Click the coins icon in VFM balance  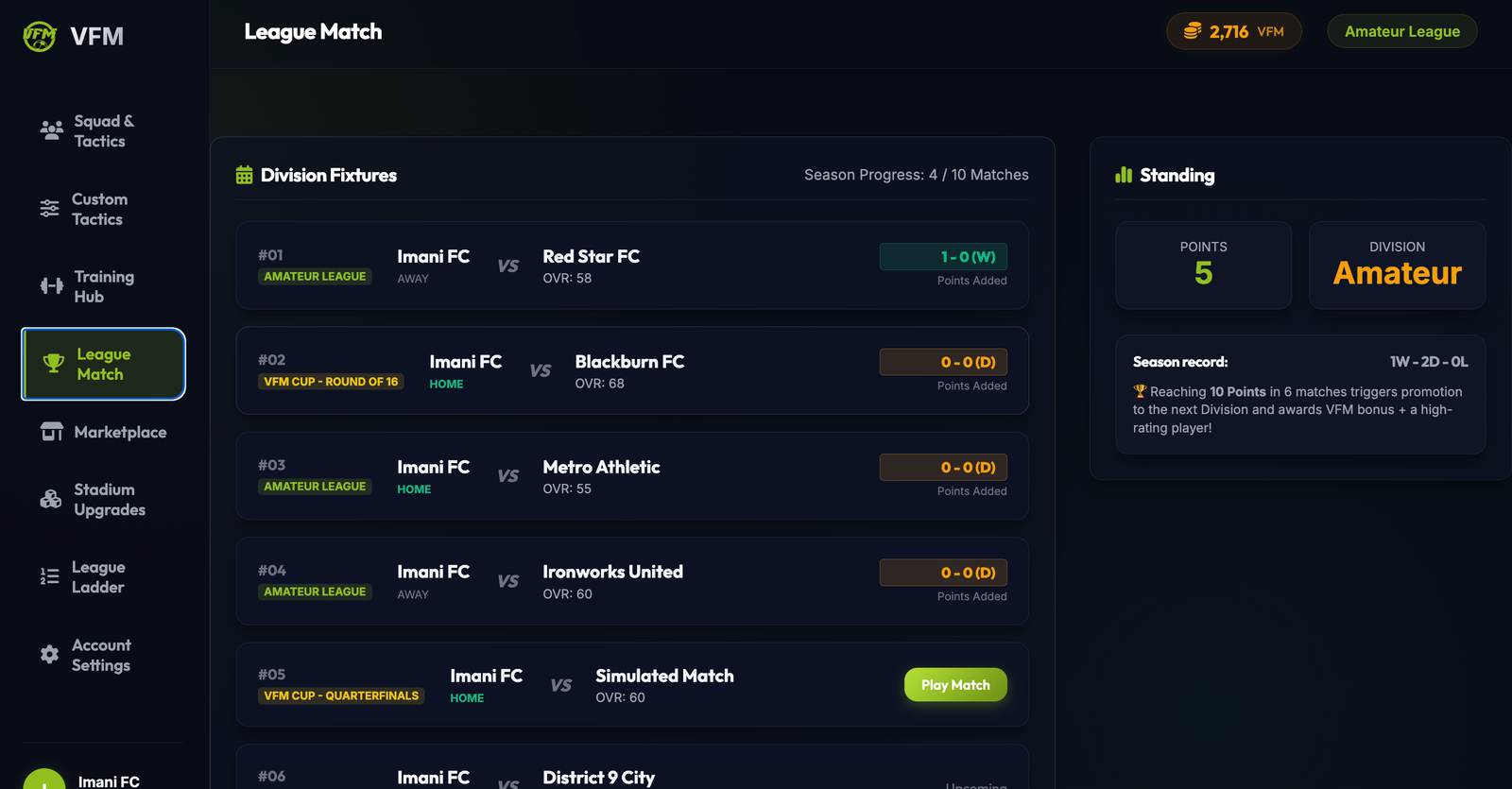tap(1193, 31)
